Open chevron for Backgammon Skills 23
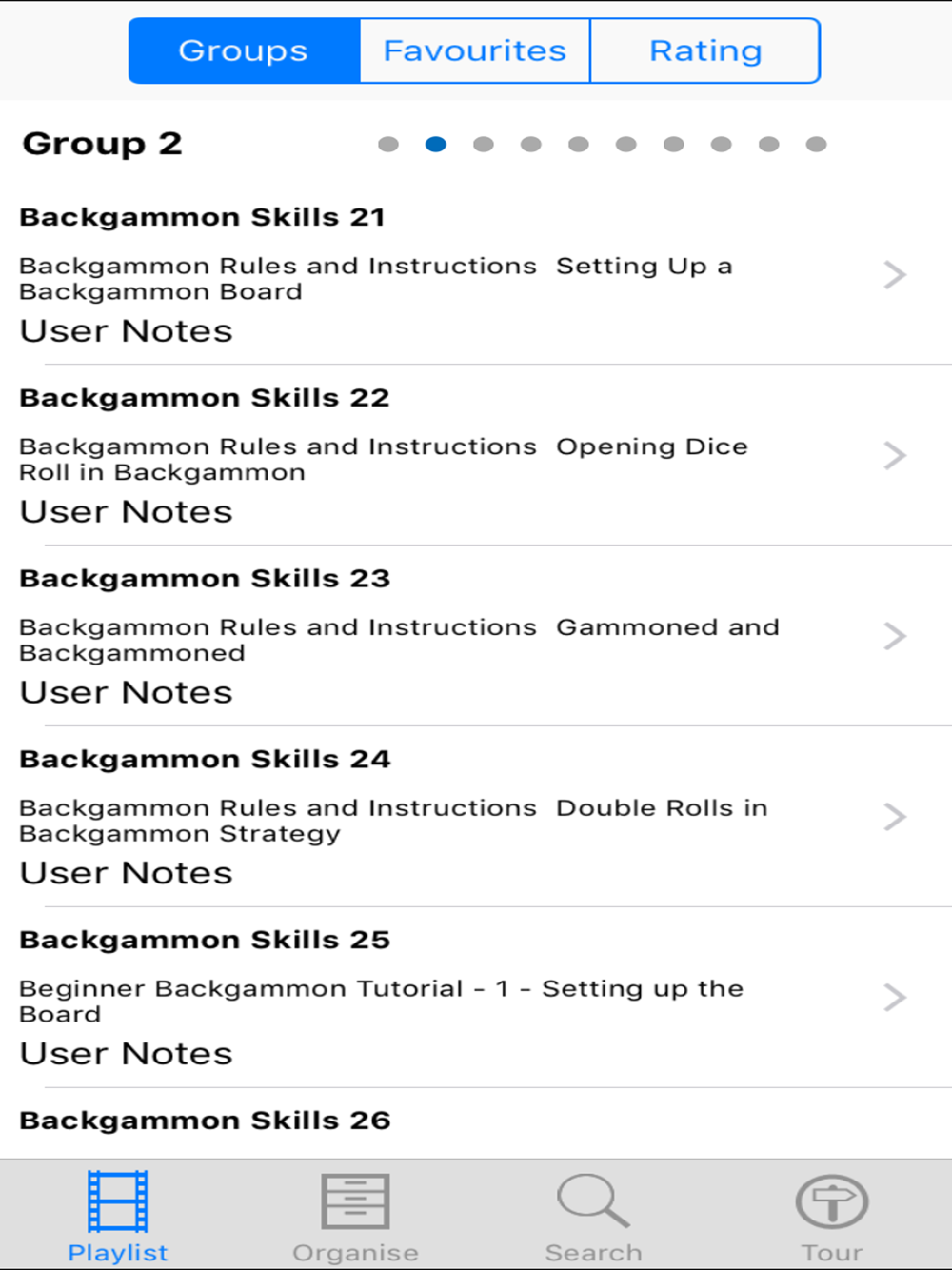Image resolution: width=952 pixels, height=1270 pixels. coord(895,636)
